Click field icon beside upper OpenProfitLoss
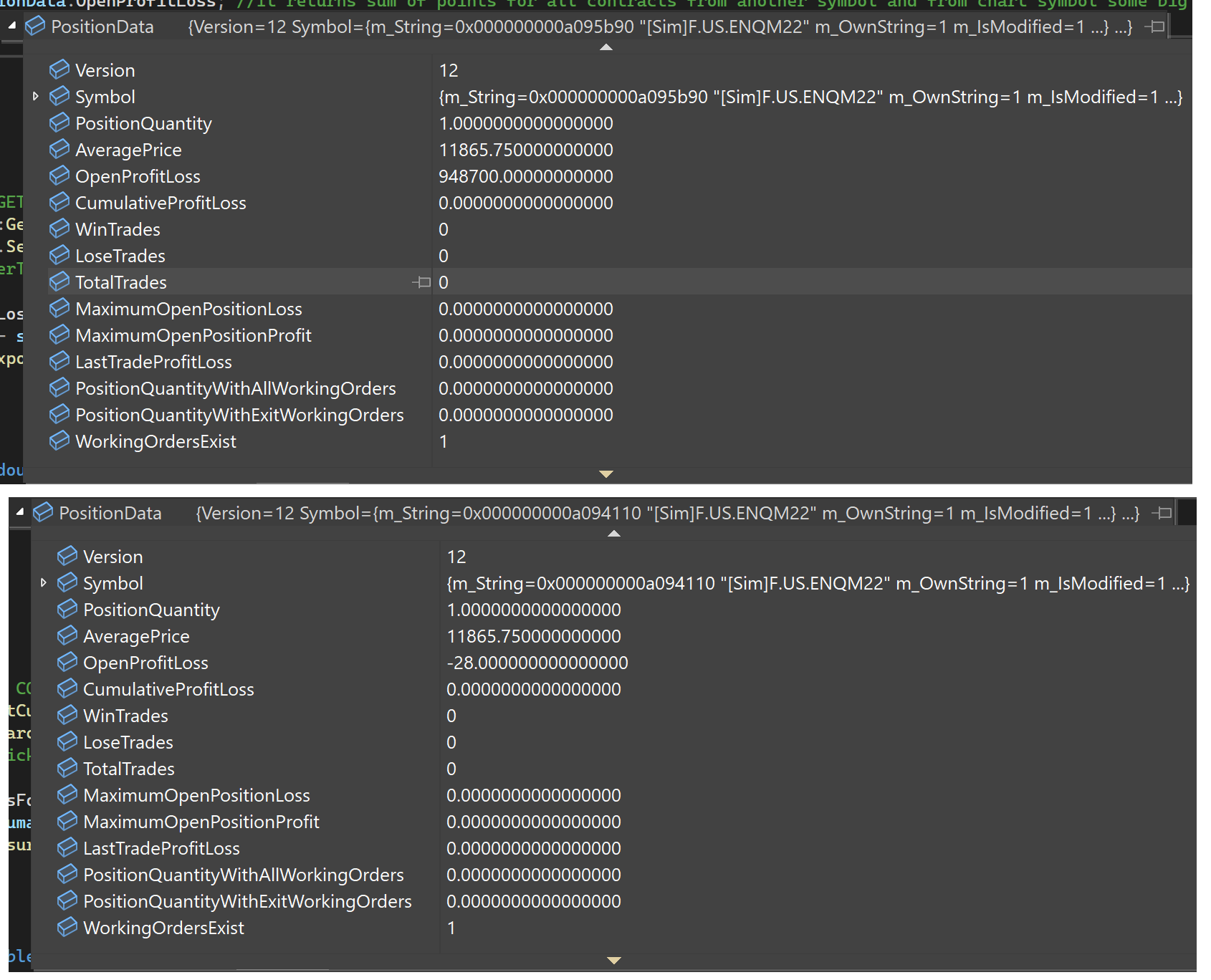This screenshot has width=1211, height=980. pos(59,176)
